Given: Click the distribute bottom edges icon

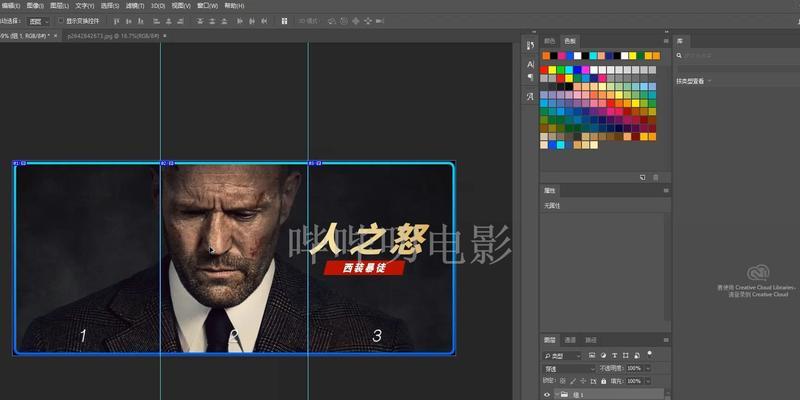Looking at the screenshot, I should (224, 21).
